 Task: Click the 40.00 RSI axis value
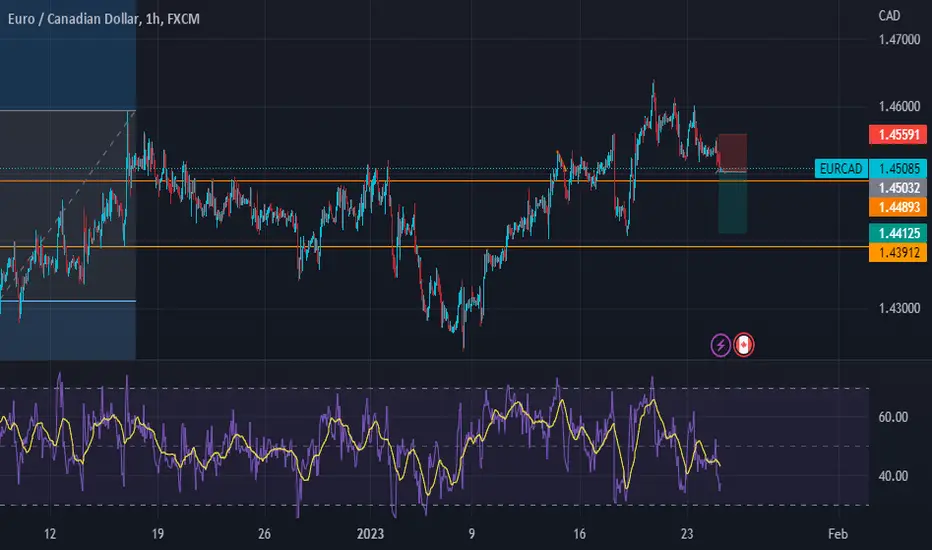893,476
